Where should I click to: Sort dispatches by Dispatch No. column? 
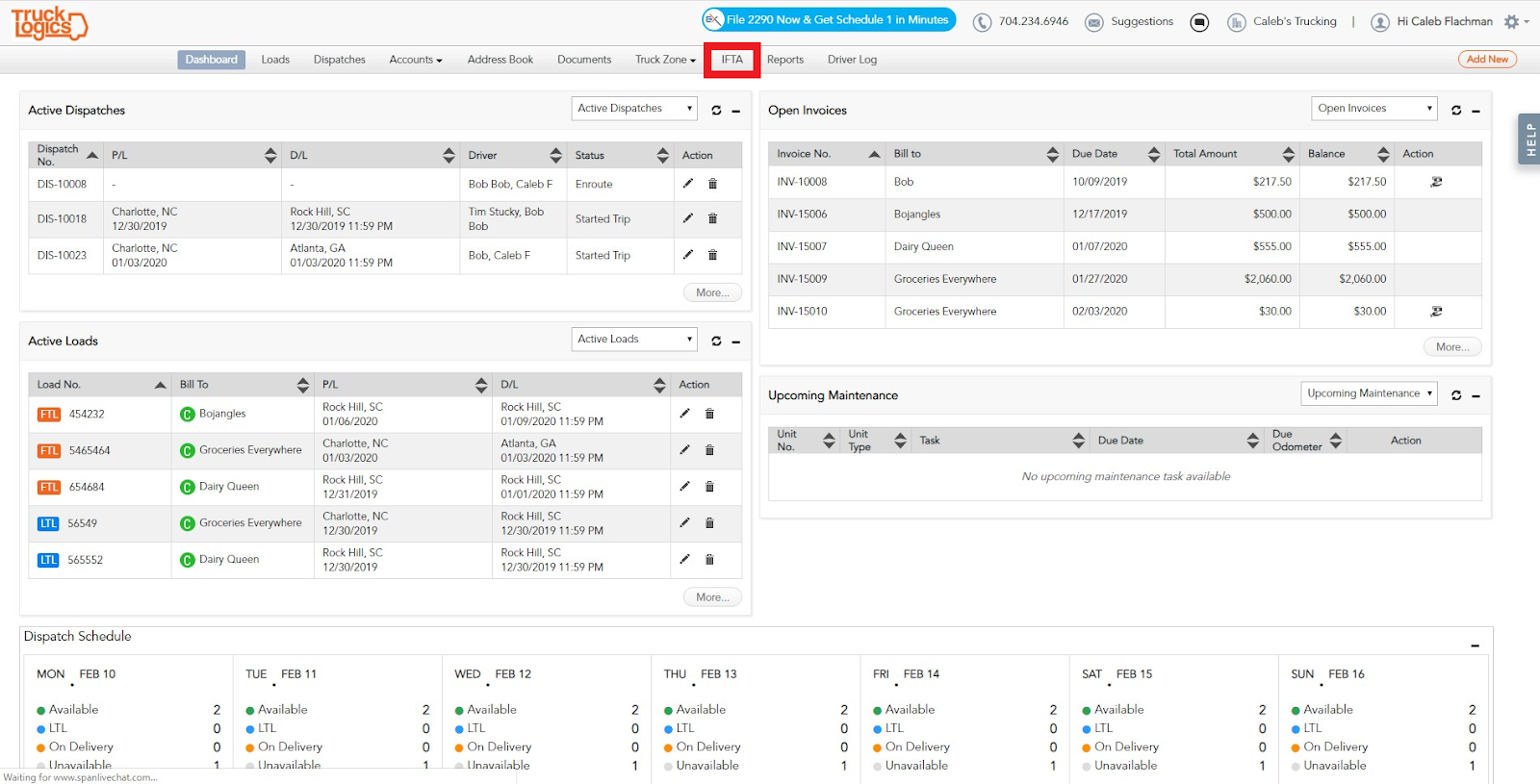coord(66,155)
